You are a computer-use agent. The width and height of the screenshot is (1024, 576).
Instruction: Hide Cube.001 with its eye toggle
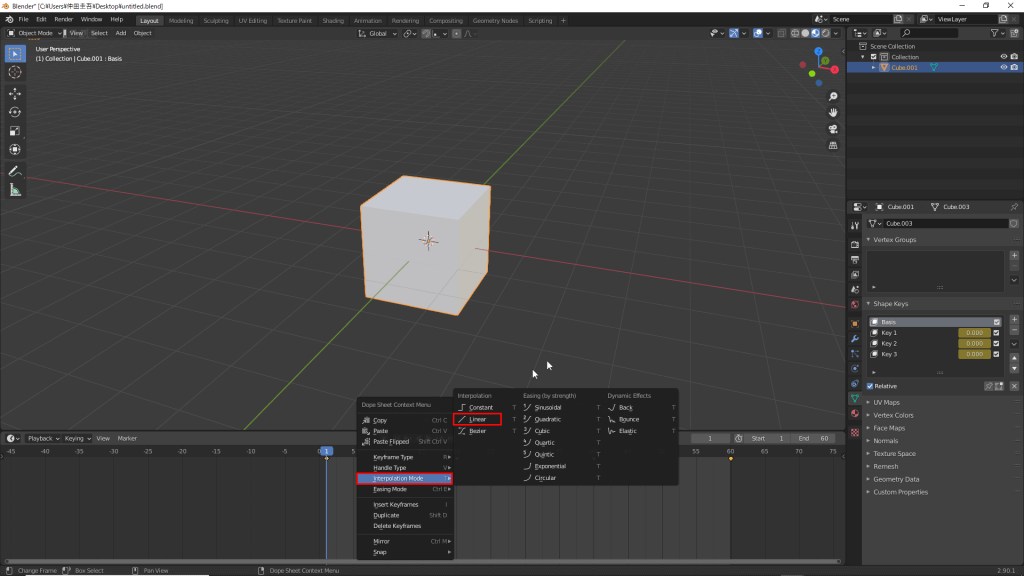[1005, 68]
